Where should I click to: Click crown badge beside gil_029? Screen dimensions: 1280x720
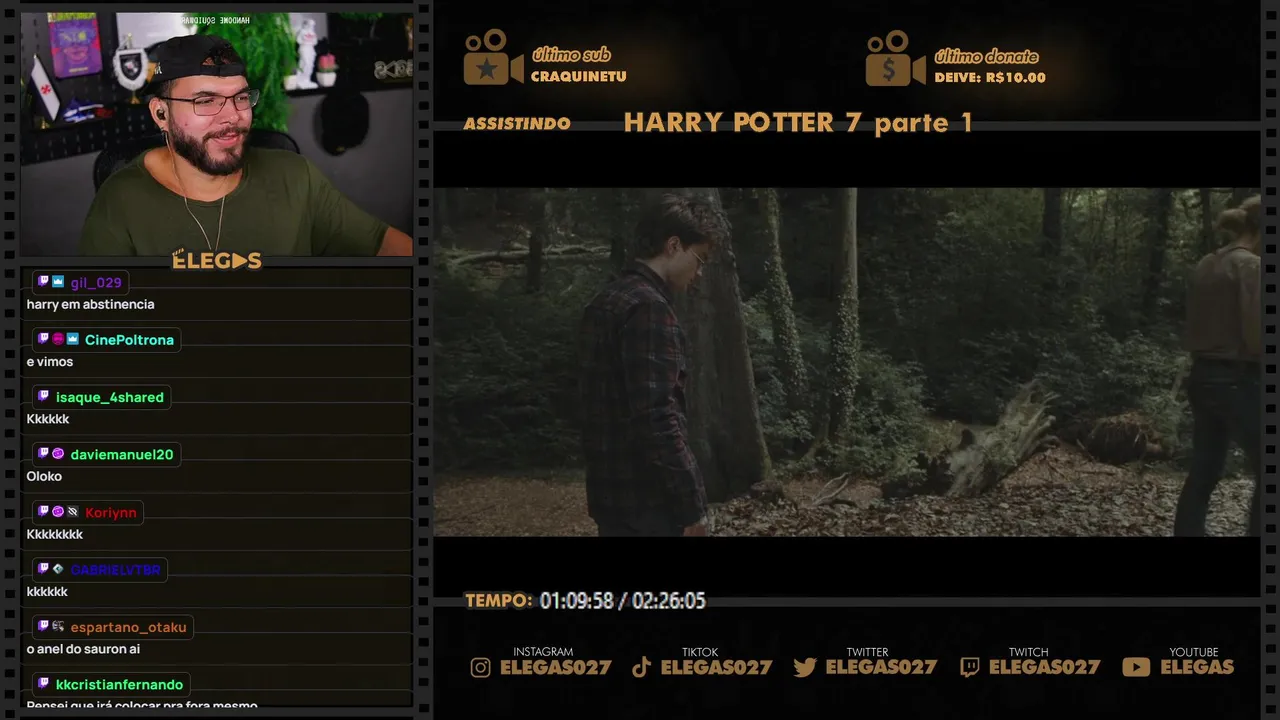(58, 282)
